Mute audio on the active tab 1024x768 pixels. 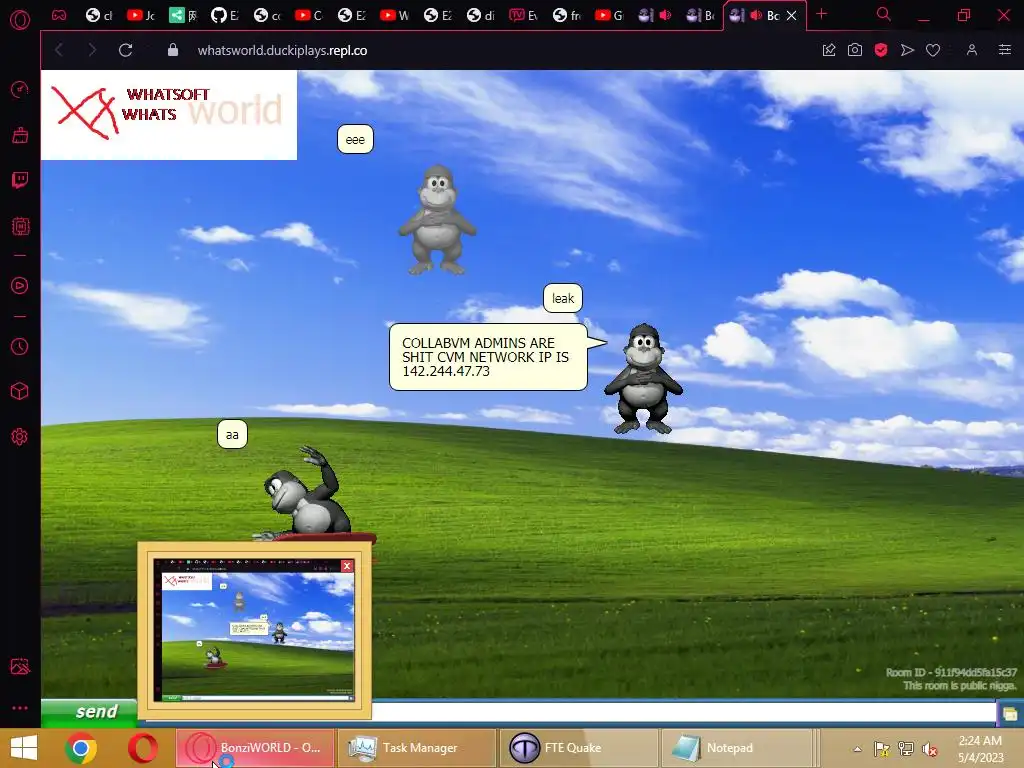pyautogui.click(x=756, y=15)
